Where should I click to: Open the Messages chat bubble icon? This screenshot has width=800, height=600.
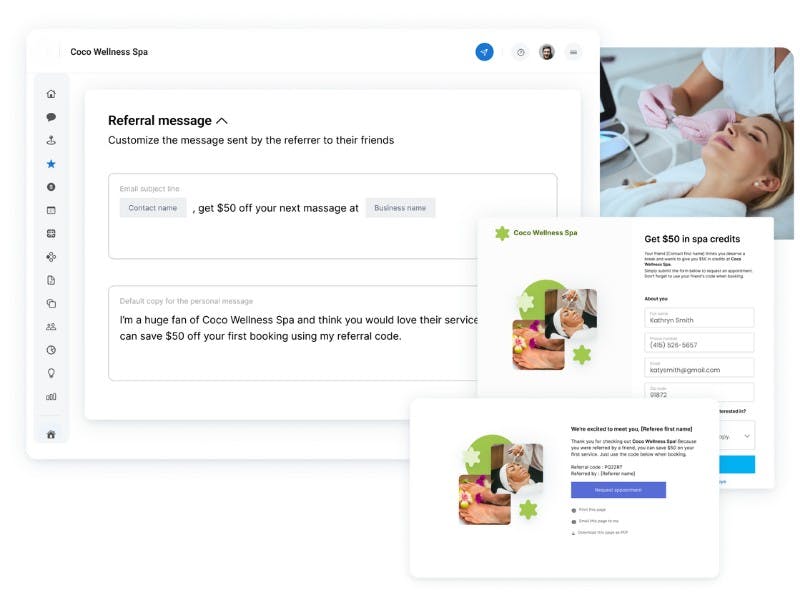pyautogui.click(x=49, y=117)
